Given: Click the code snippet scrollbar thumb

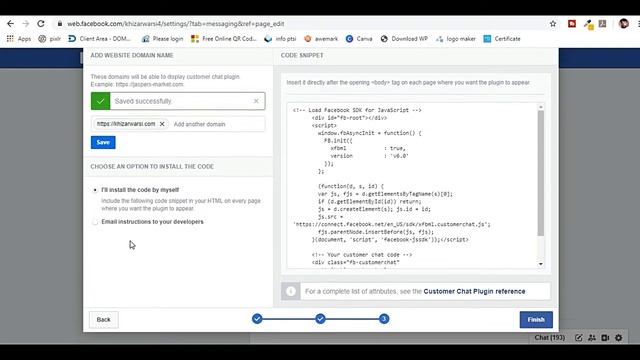Looking at the screenshot, I should [x=541, y=173].
